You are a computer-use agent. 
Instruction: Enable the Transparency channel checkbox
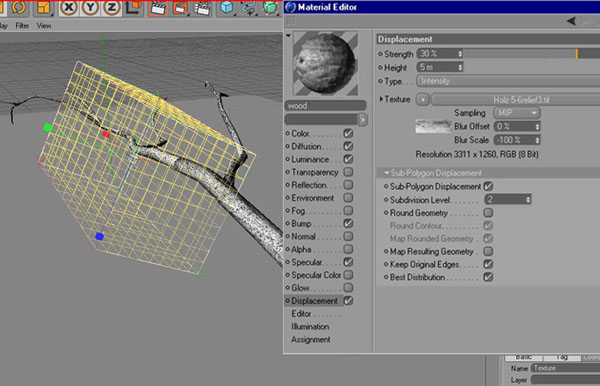click(348, 172)
